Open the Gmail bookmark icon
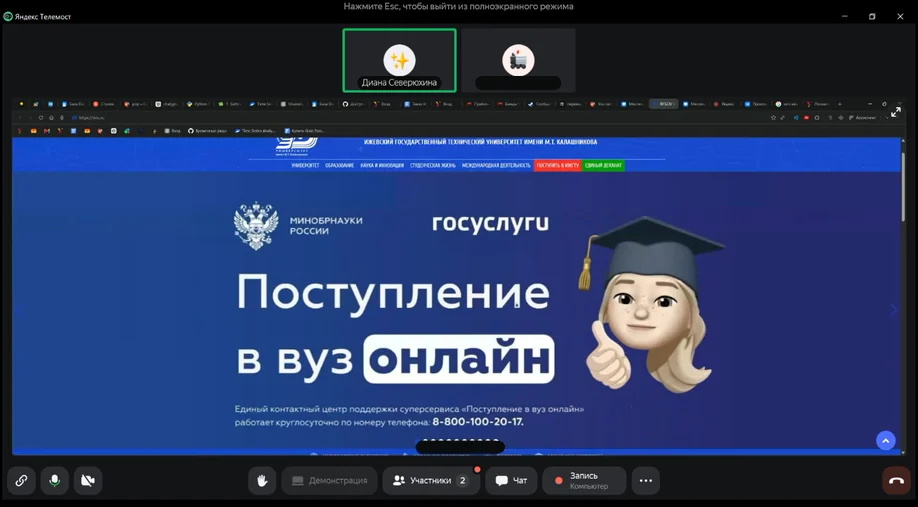Image resolution: width=918 pixels, height=507 pixels. tap(47, 131)
